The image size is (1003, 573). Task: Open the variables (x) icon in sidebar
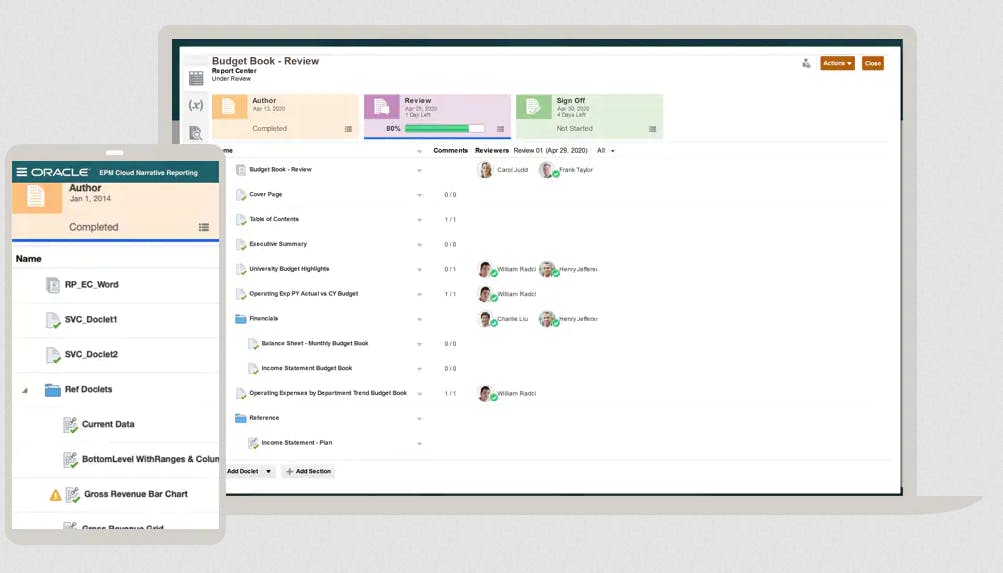click(x=196, y=105)
